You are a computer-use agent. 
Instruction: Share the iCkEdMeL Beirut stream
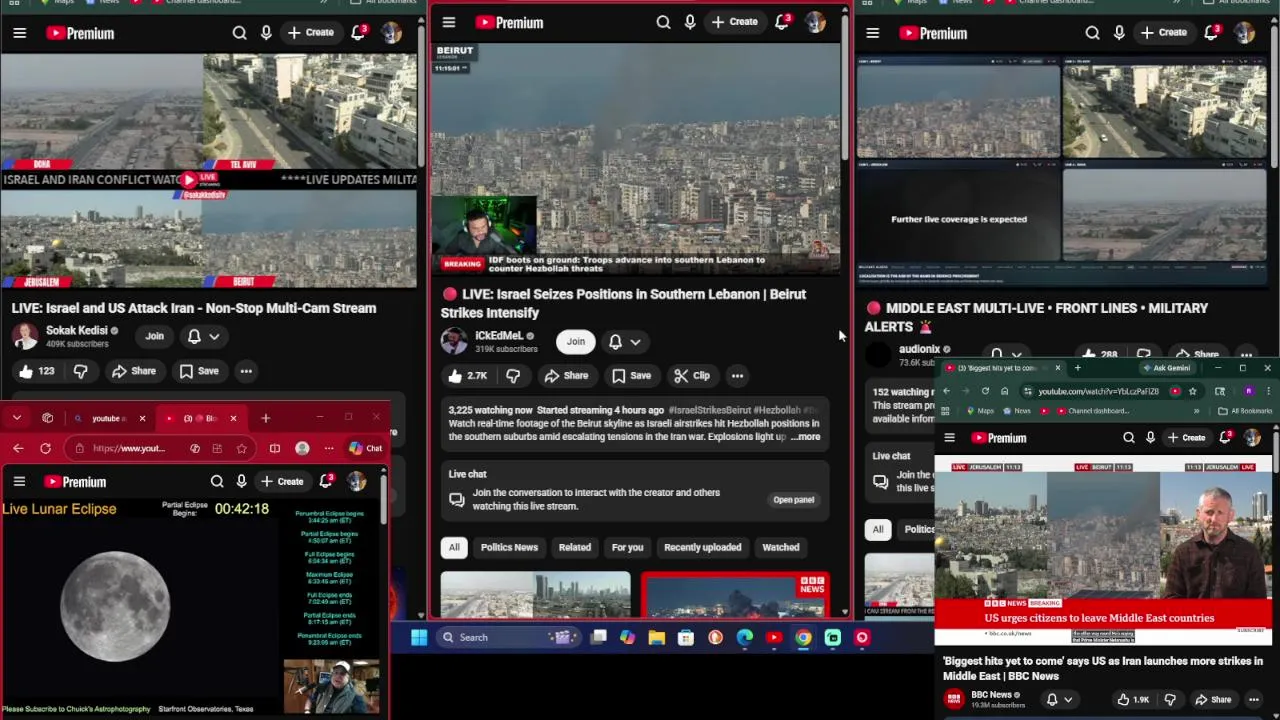tap(566, 375)
